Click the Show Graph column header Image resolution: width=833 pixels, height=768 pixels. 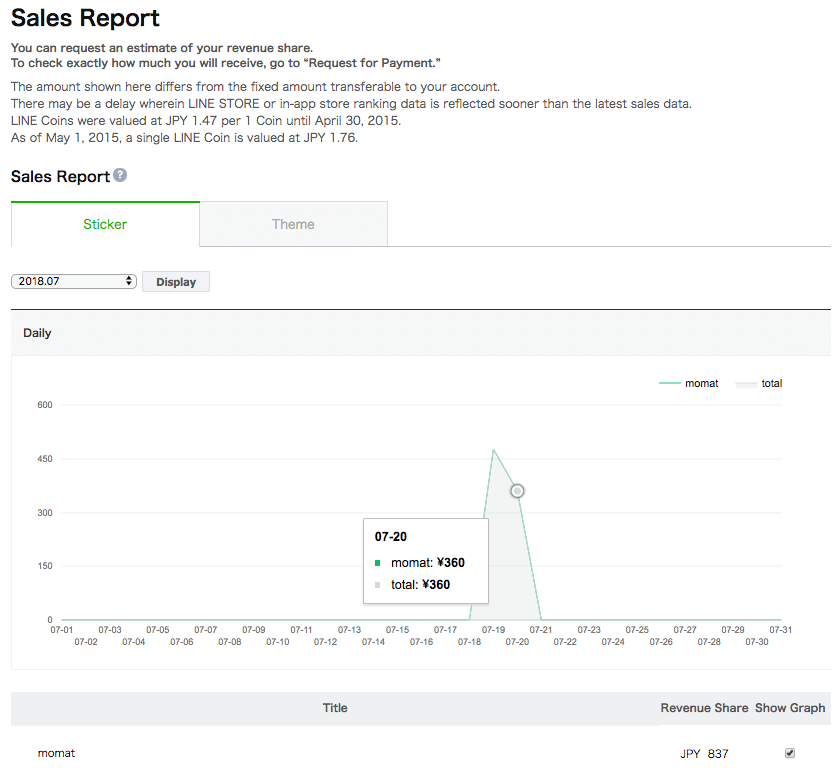[x=790, y=708]
